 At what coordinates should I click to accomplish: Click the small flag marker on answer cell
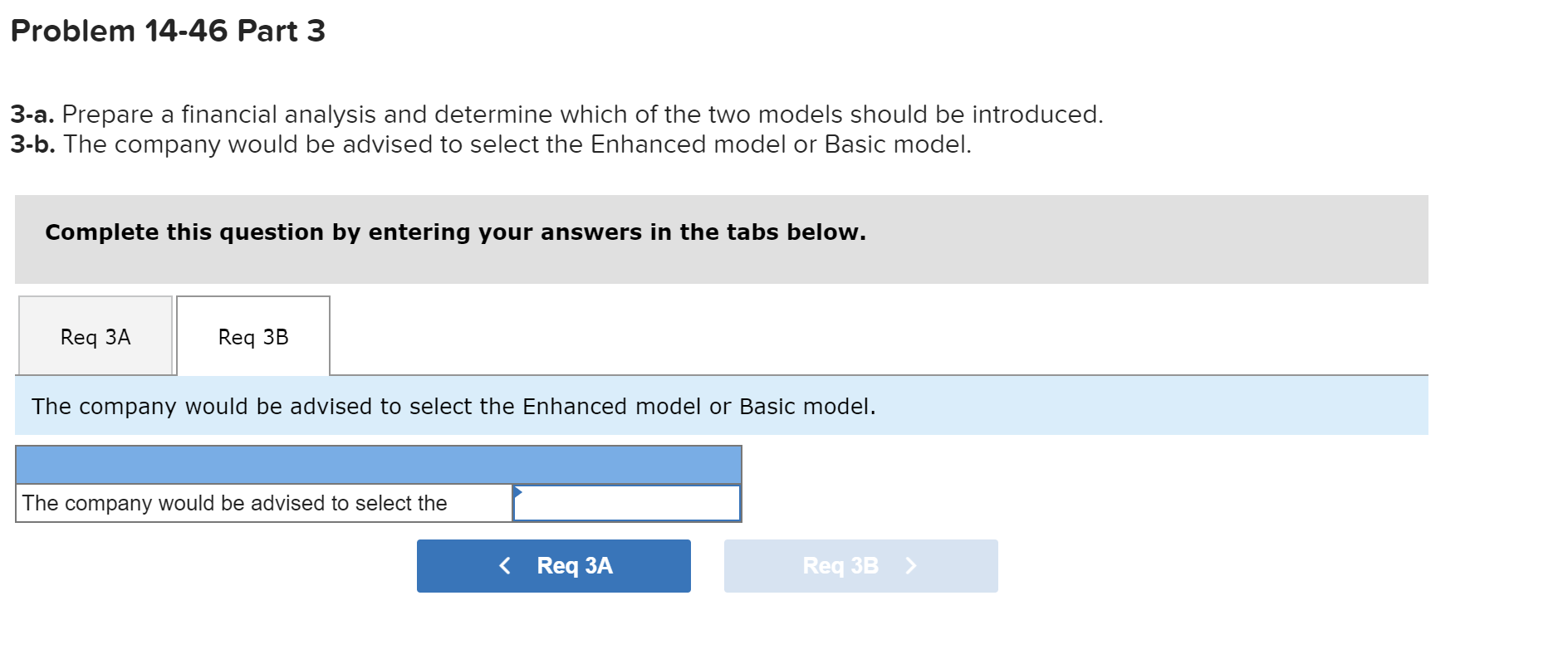tap(517, 491)
